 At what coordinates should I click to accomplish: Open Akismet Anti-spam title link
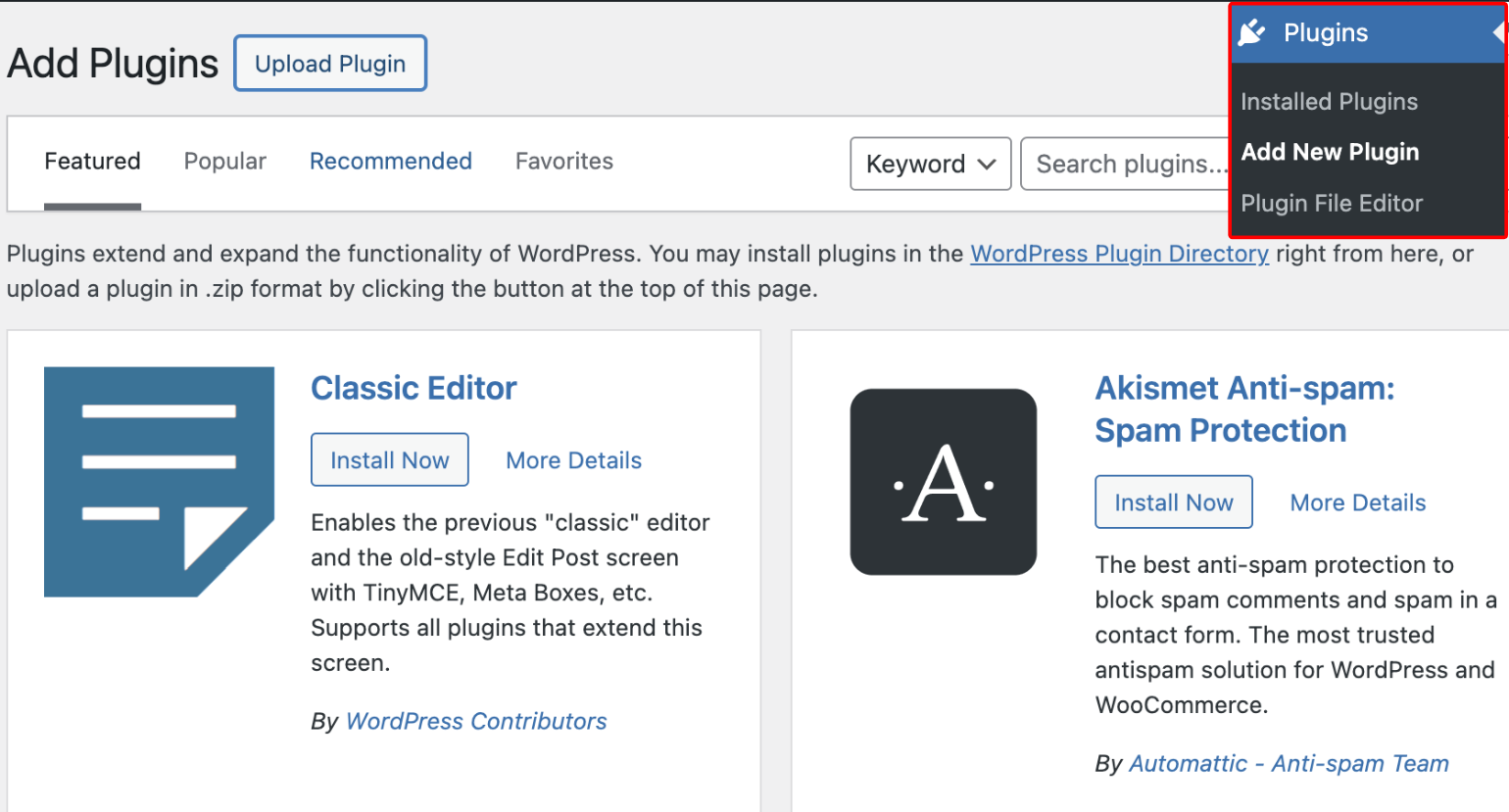point(1244,409)
